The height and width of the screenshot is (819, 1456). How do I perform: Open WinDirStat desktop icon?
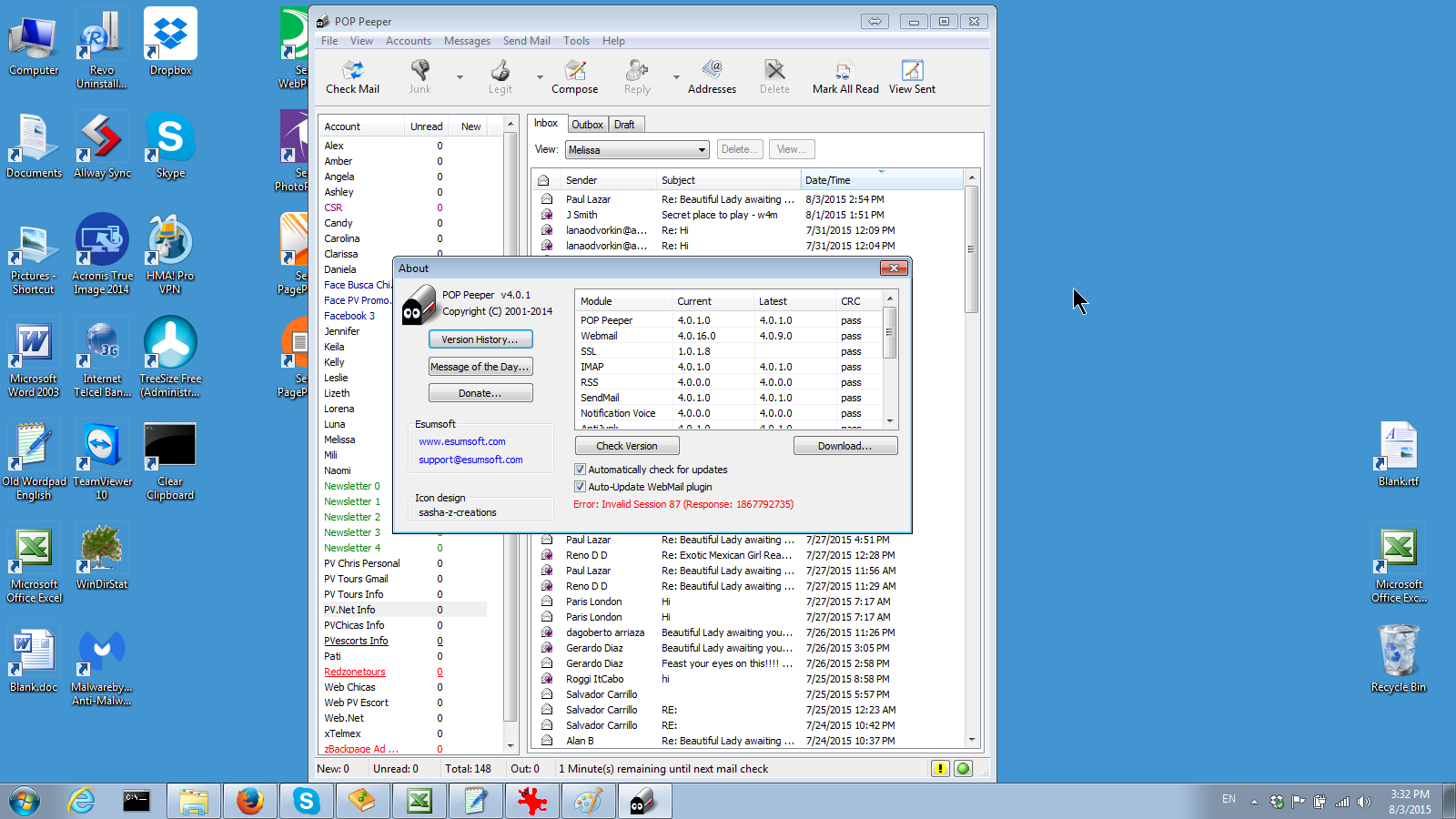102,556
